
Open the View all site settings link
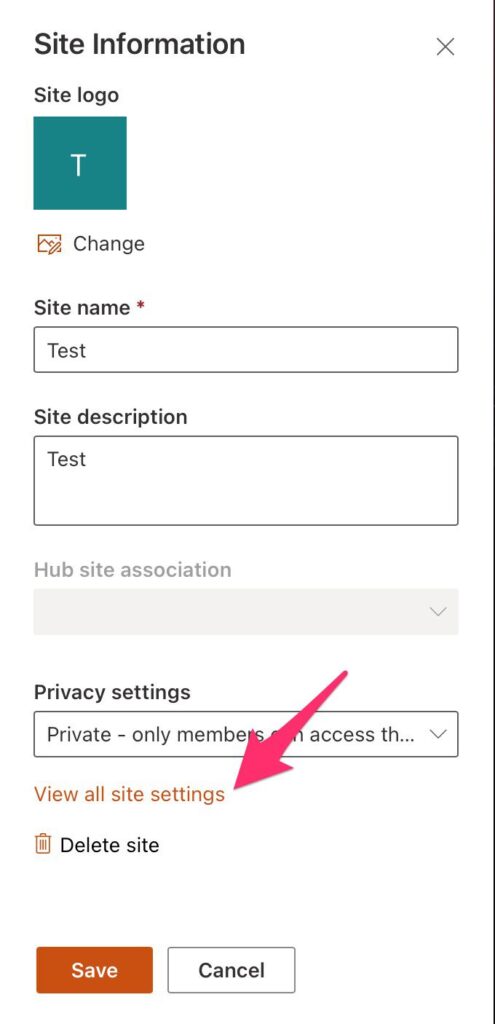tap(129, 794)
